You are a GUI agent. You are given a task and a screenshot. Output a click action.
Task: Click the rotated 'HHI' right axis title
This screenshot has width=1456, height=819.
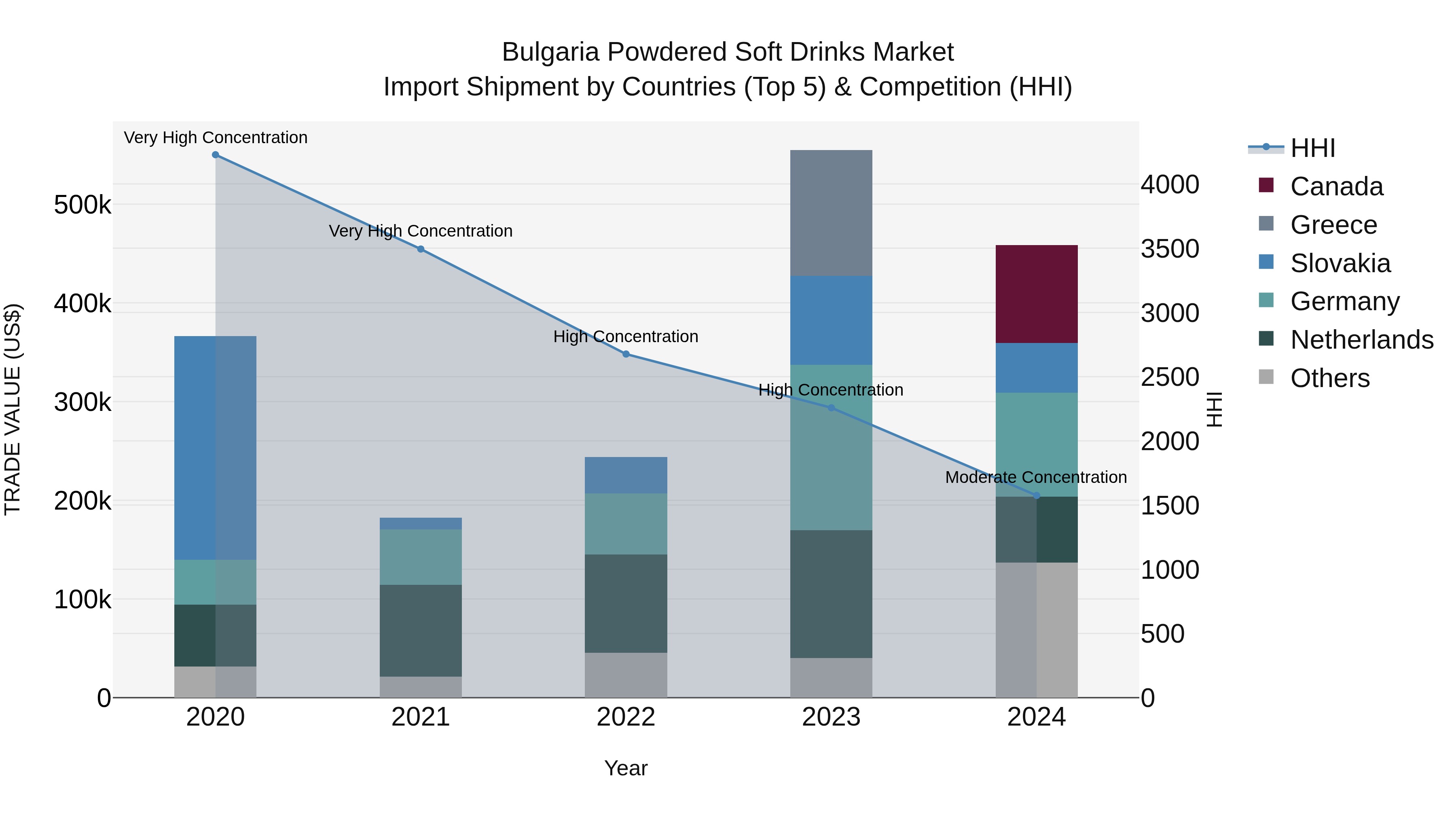(1214, 410)
